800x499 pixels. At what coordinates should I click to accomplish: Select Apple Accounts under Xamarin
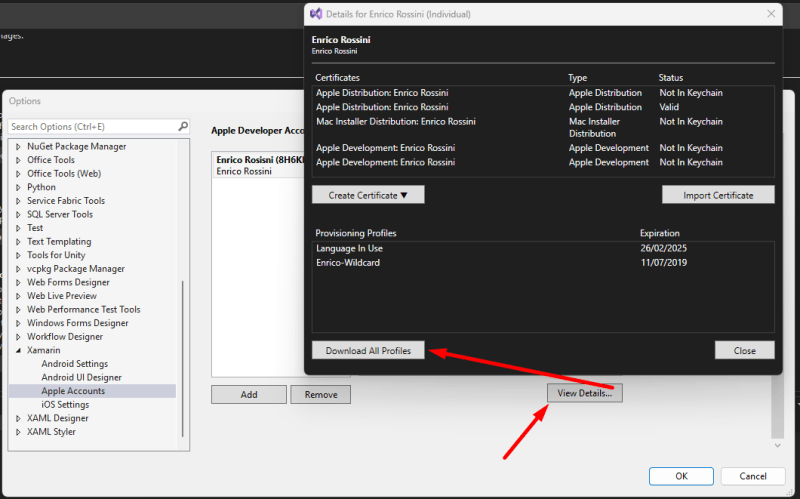(x=73, y=391)
